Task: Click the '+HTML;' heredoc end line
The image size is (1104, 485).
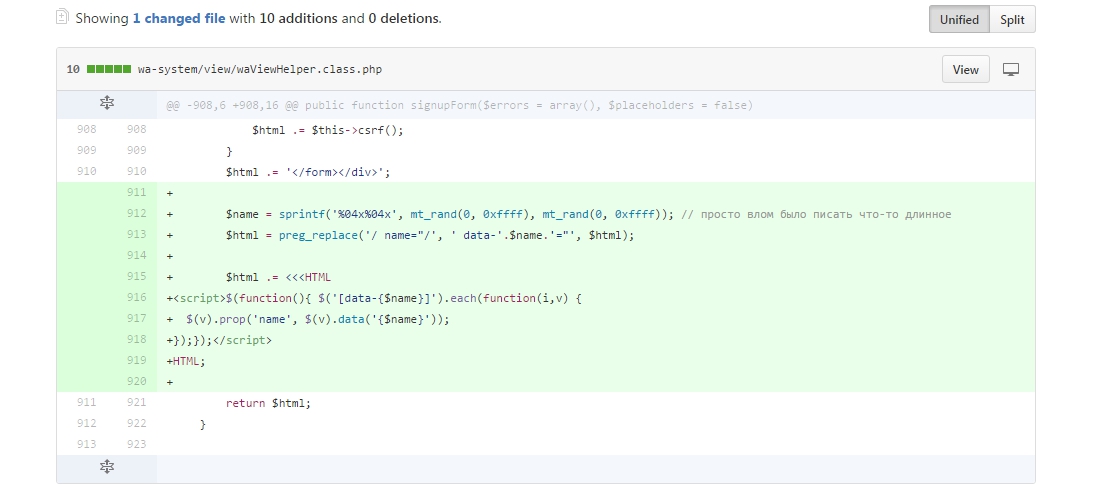Action: click(186, 361)
